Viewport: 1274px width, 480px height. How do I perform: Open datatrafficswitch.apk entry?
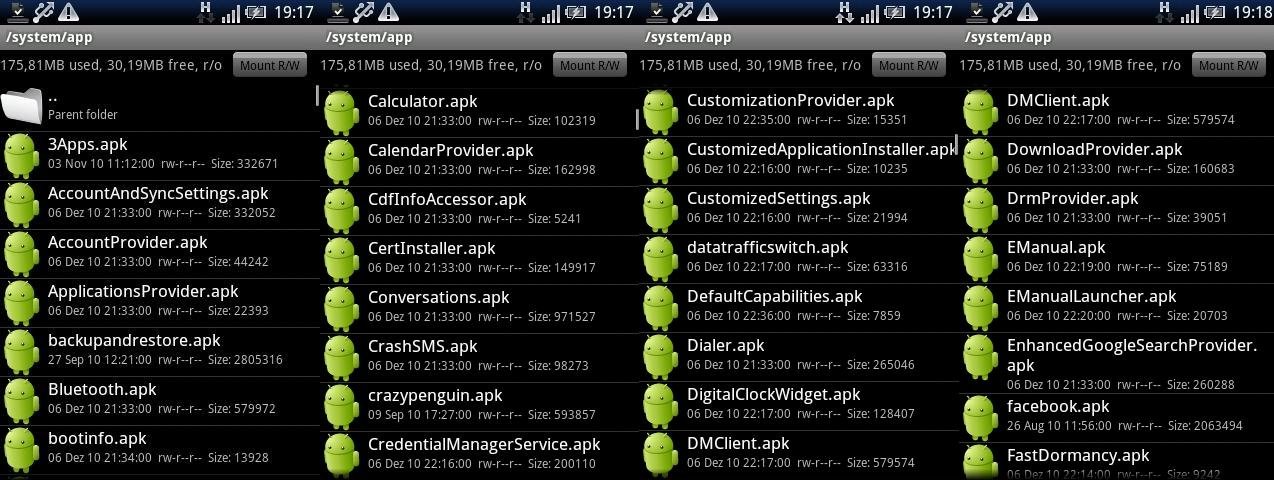click(799, 257)
